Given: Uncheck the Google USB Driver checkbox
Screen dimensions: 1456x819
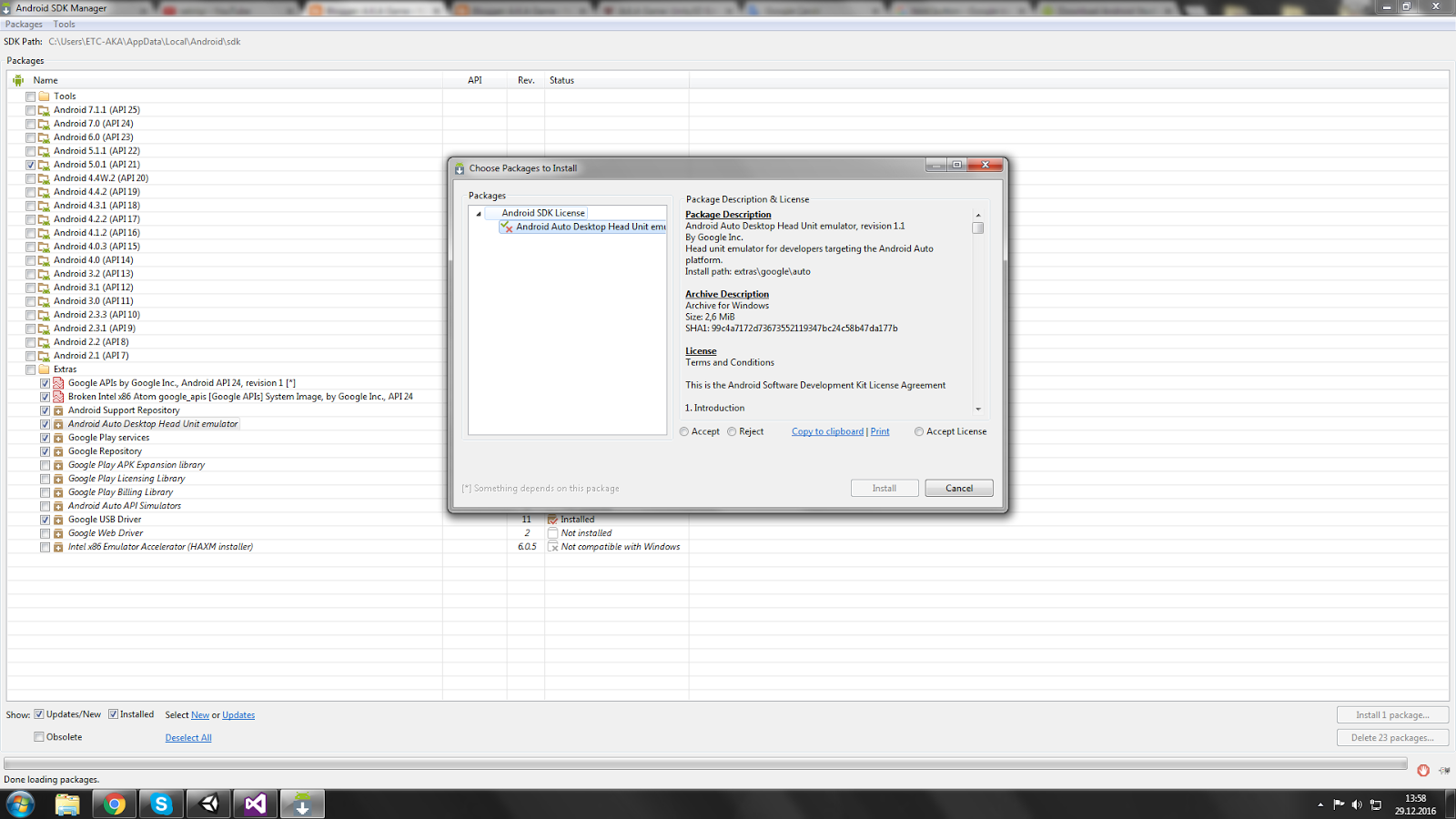Looking at the screenshot, I should 45,520.
